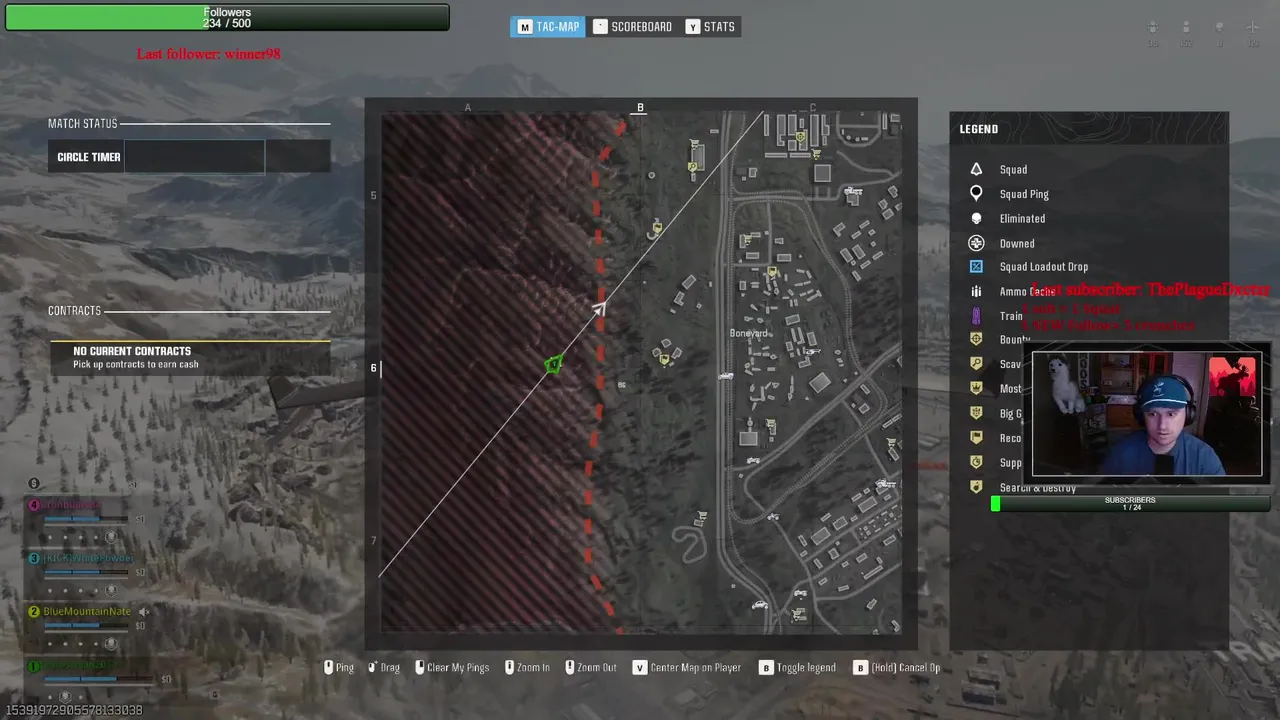Click the Scavenger contract legend icon

976,364
